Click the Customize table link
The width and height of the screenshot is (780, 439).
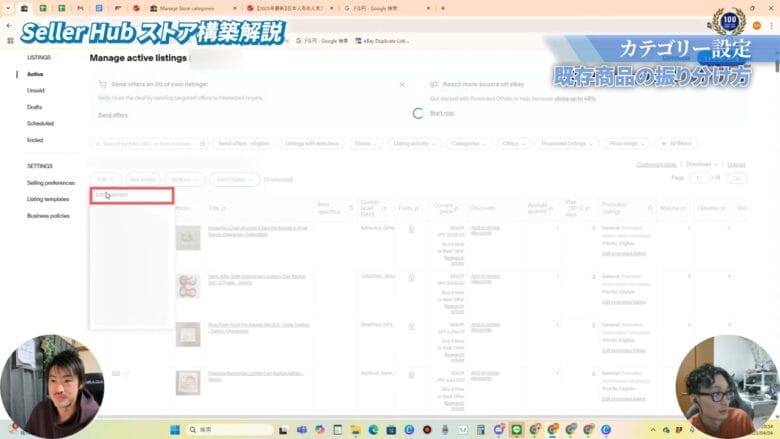coord(657,165)
